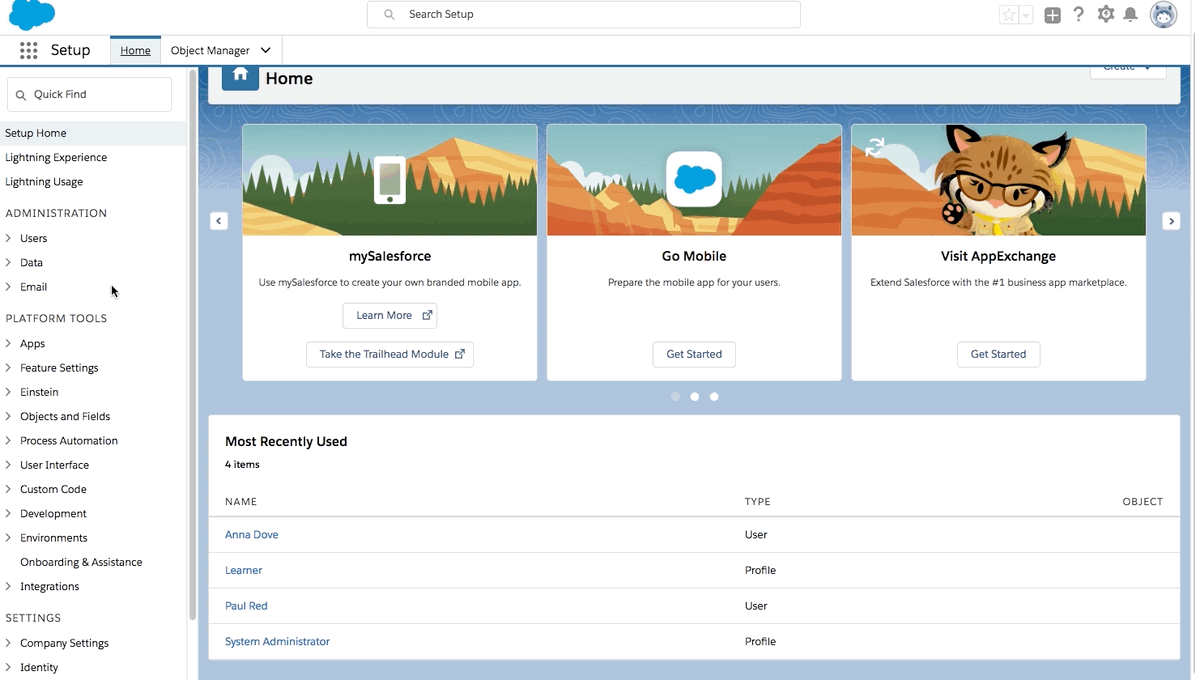The width and height of the screenshot is (1195, 680).
Task: Open Global Actions plus icon
Action: [1052, 14]
